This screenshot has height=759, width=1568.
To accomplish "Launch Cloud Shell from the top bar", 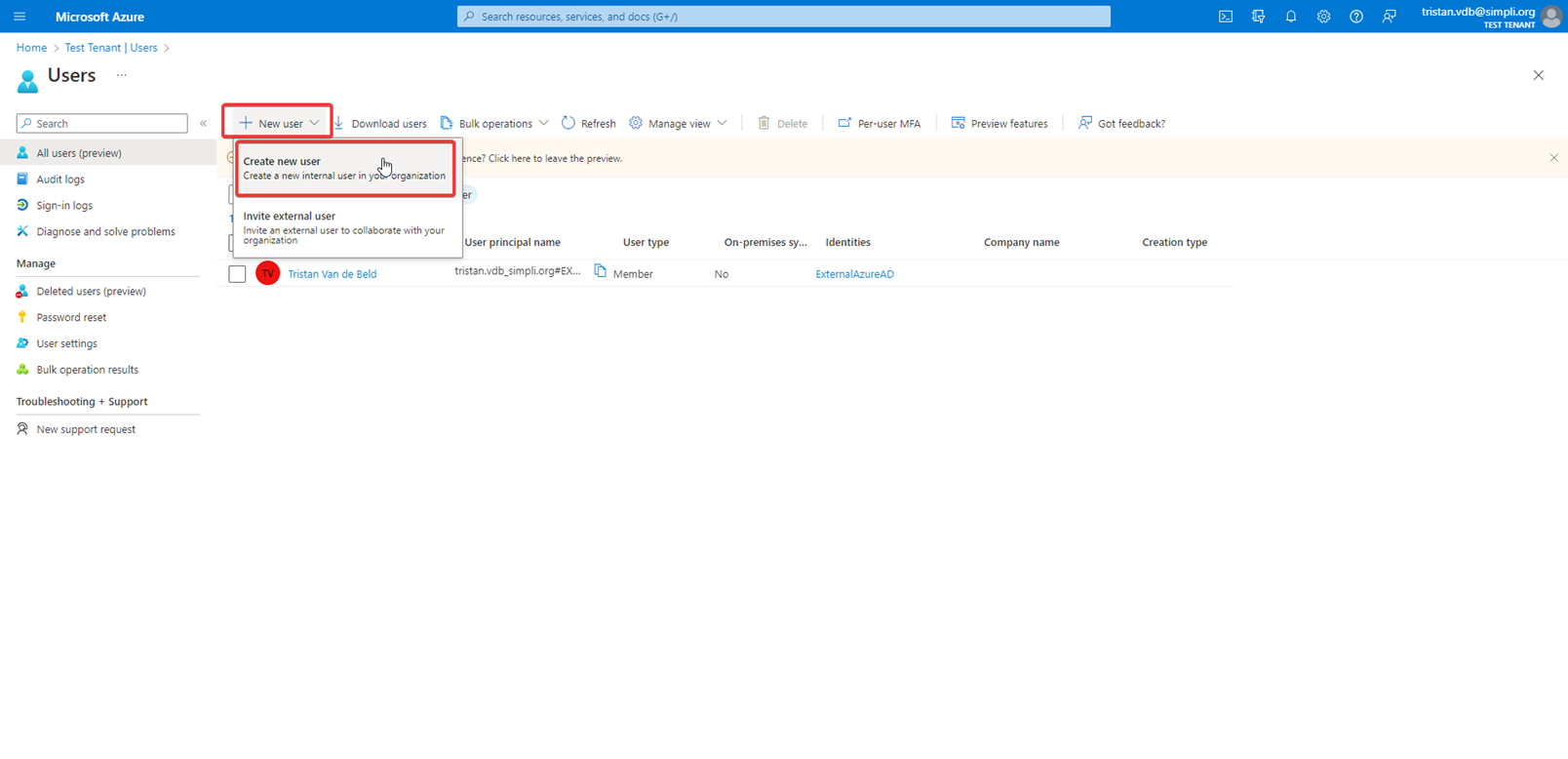I will [1226, 17].
